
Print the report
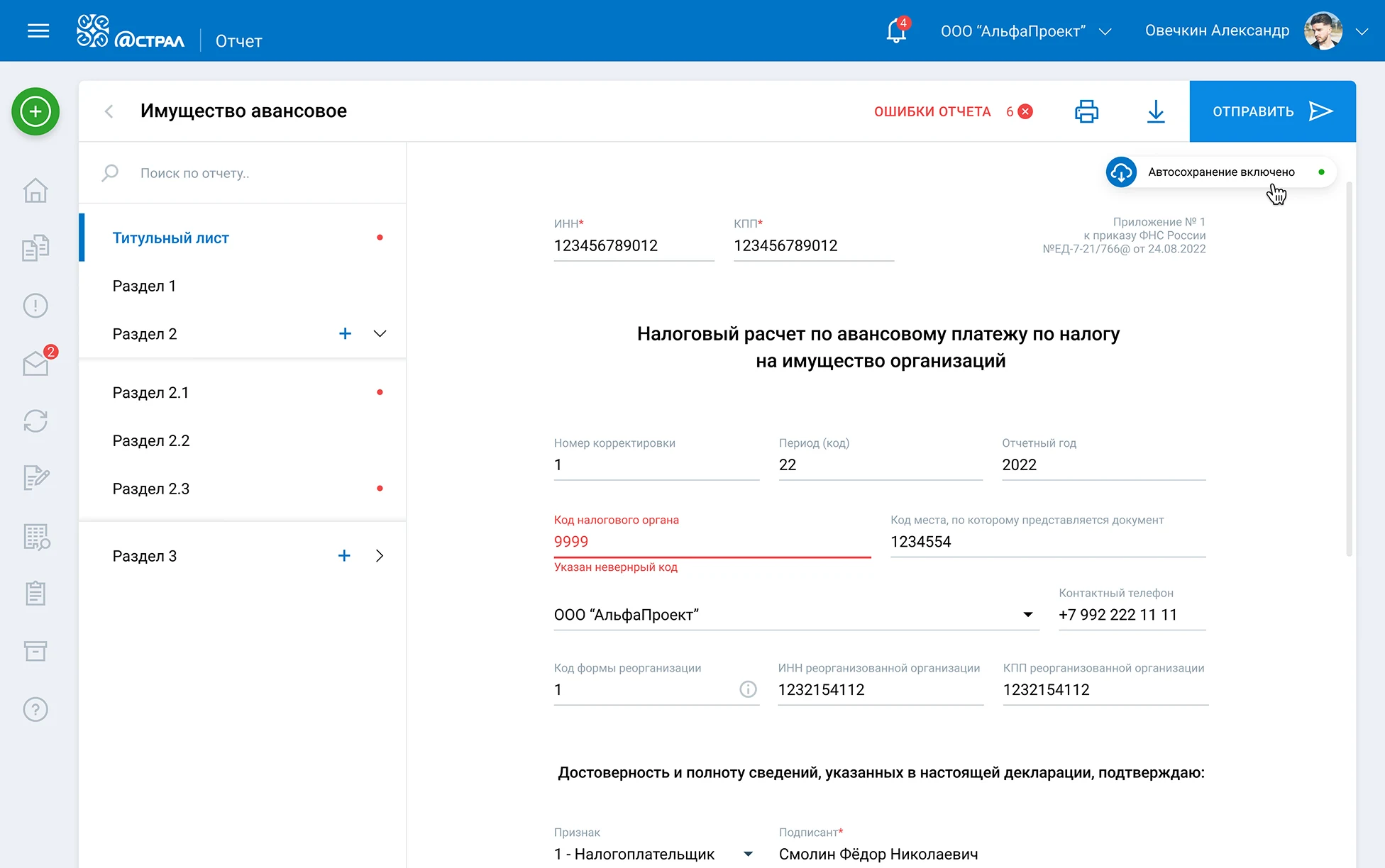pyautogui.click(x=1086, y=111)
